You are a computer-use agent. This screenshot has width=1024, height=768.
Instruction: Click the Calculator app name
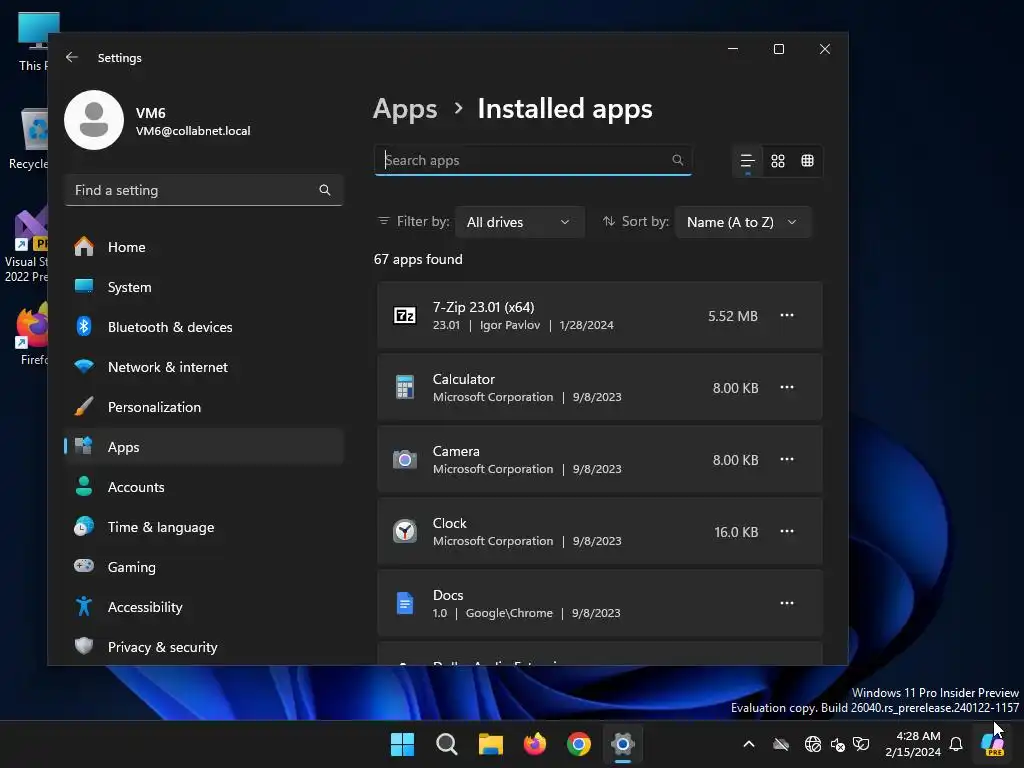tap(464, 379)
